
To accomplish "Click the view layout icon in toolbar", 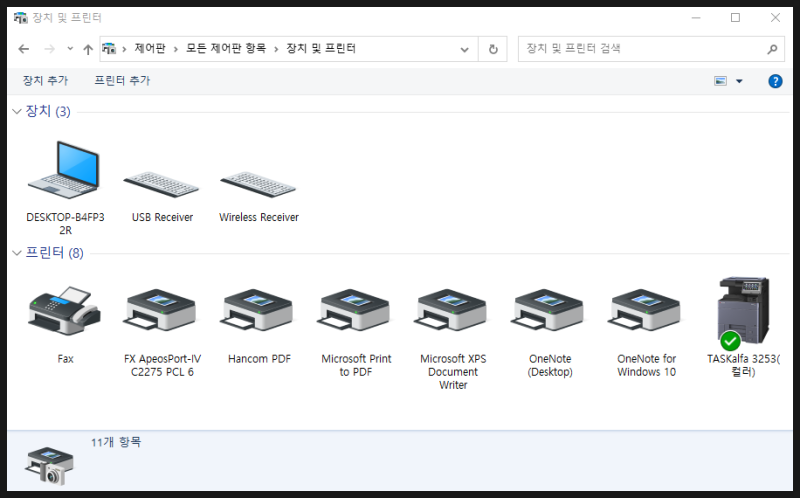I will click(x=720, y=81).
